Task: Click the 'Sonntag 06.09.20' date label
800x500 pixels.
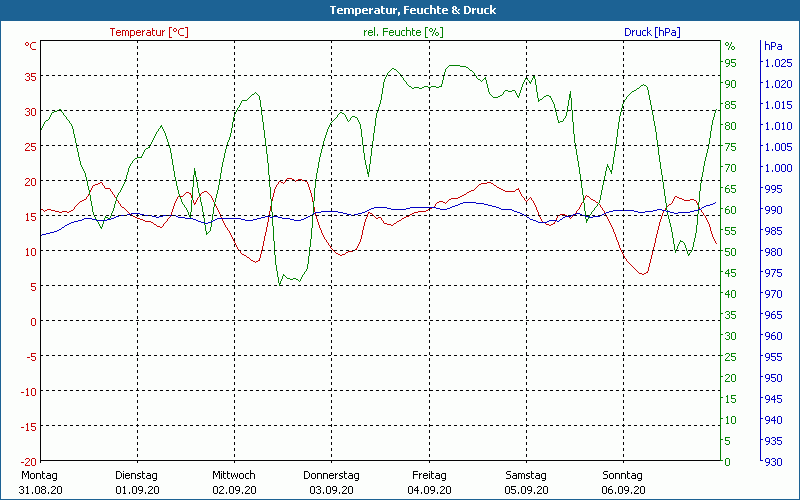Action: pyautogui.click(x=624, y=482)
